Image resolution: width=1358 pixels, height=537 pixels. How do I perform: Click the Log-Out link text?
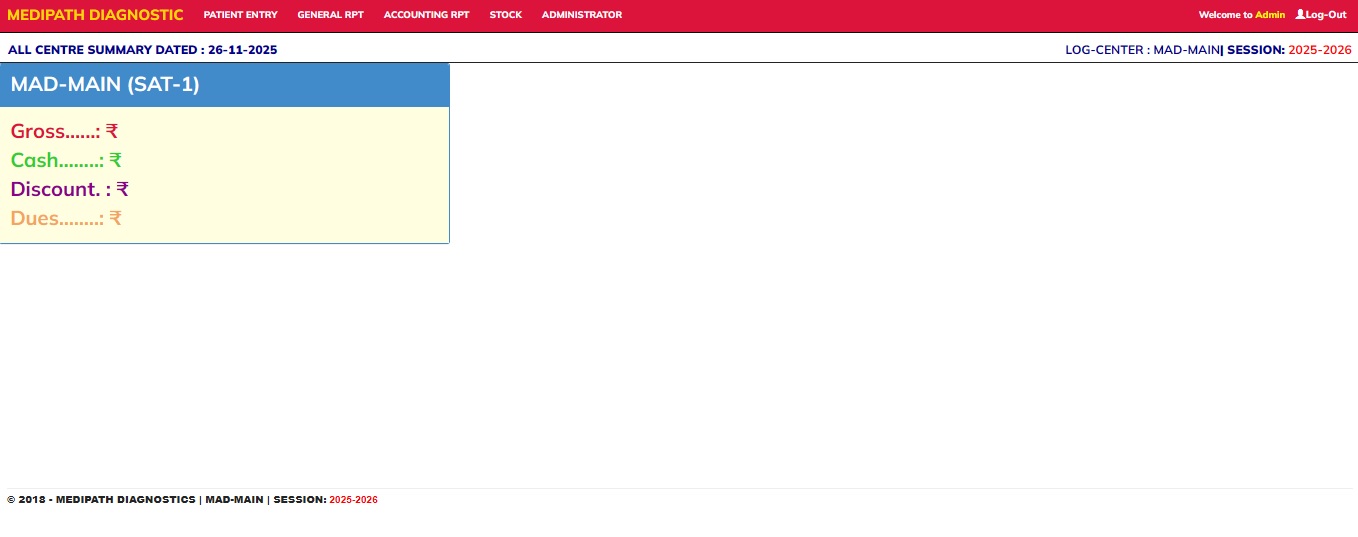click(x=1326, y=15)
